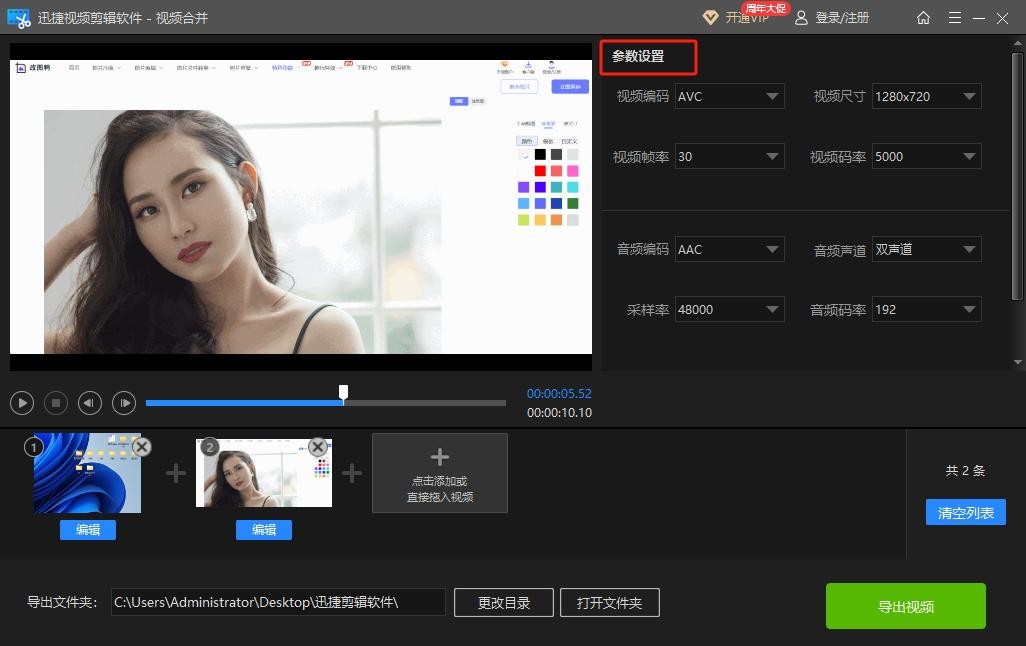Expand the 视频帧率 dropdown
Image resolution: width=1026 pixels, height=646 pixels.
click(729, 156)
